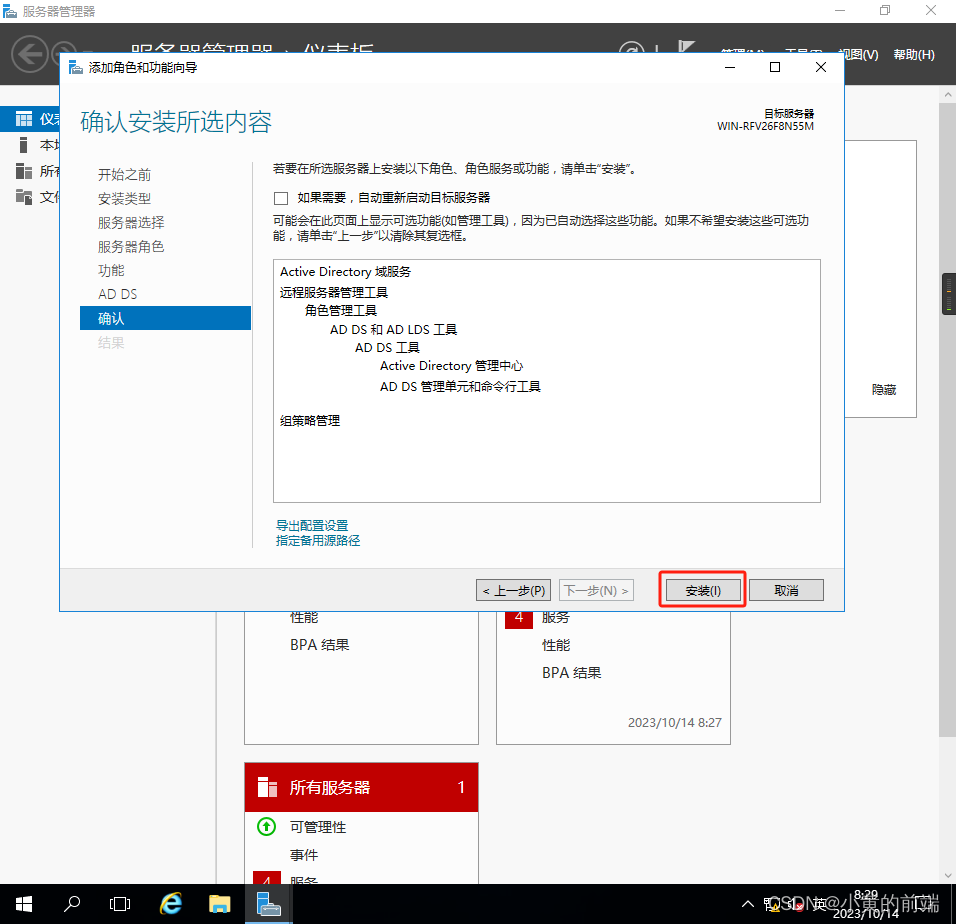Click Server Manager notifications flag icon
956x924 pixels.
(687, 48)
